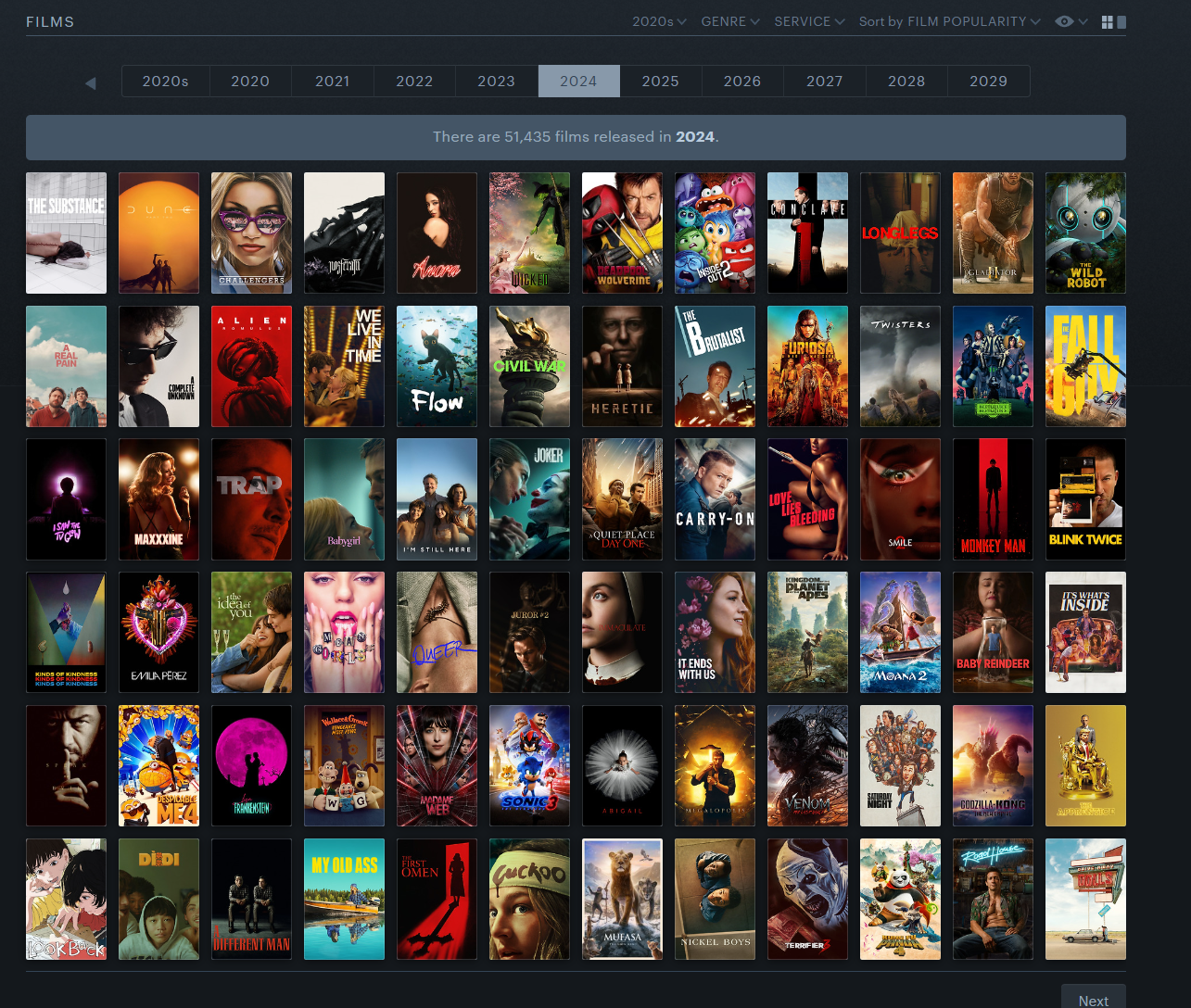
Task: Open the Kinds of Kindness poster
Action: 66,633
